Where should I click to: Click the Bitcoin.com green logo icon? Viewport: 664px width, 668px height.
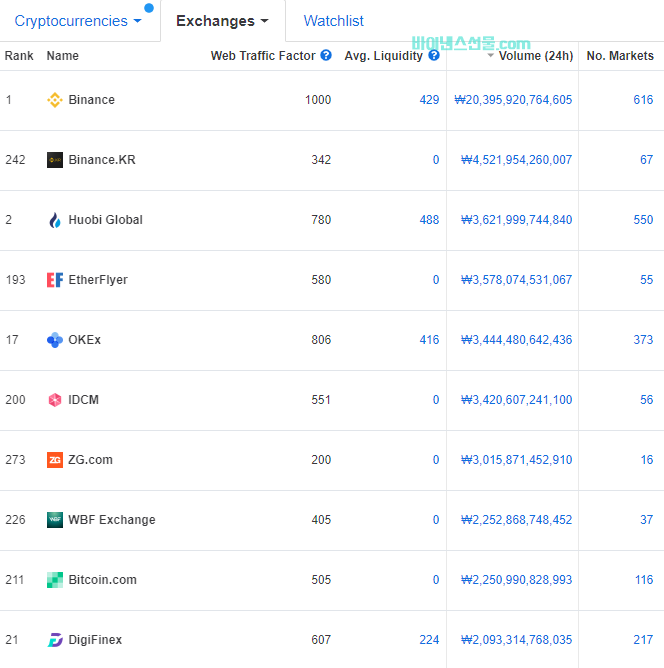click(x=55, y=580)
